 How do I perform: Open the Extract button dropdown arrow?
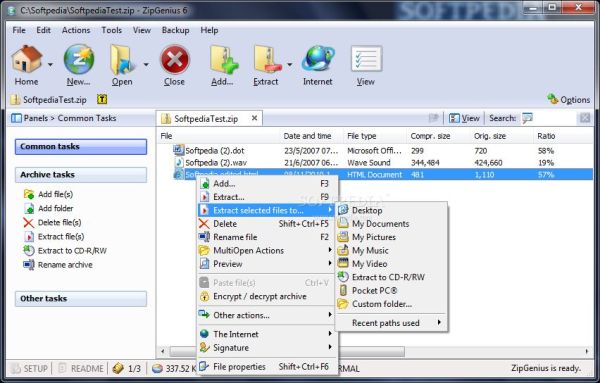point(290,65)
